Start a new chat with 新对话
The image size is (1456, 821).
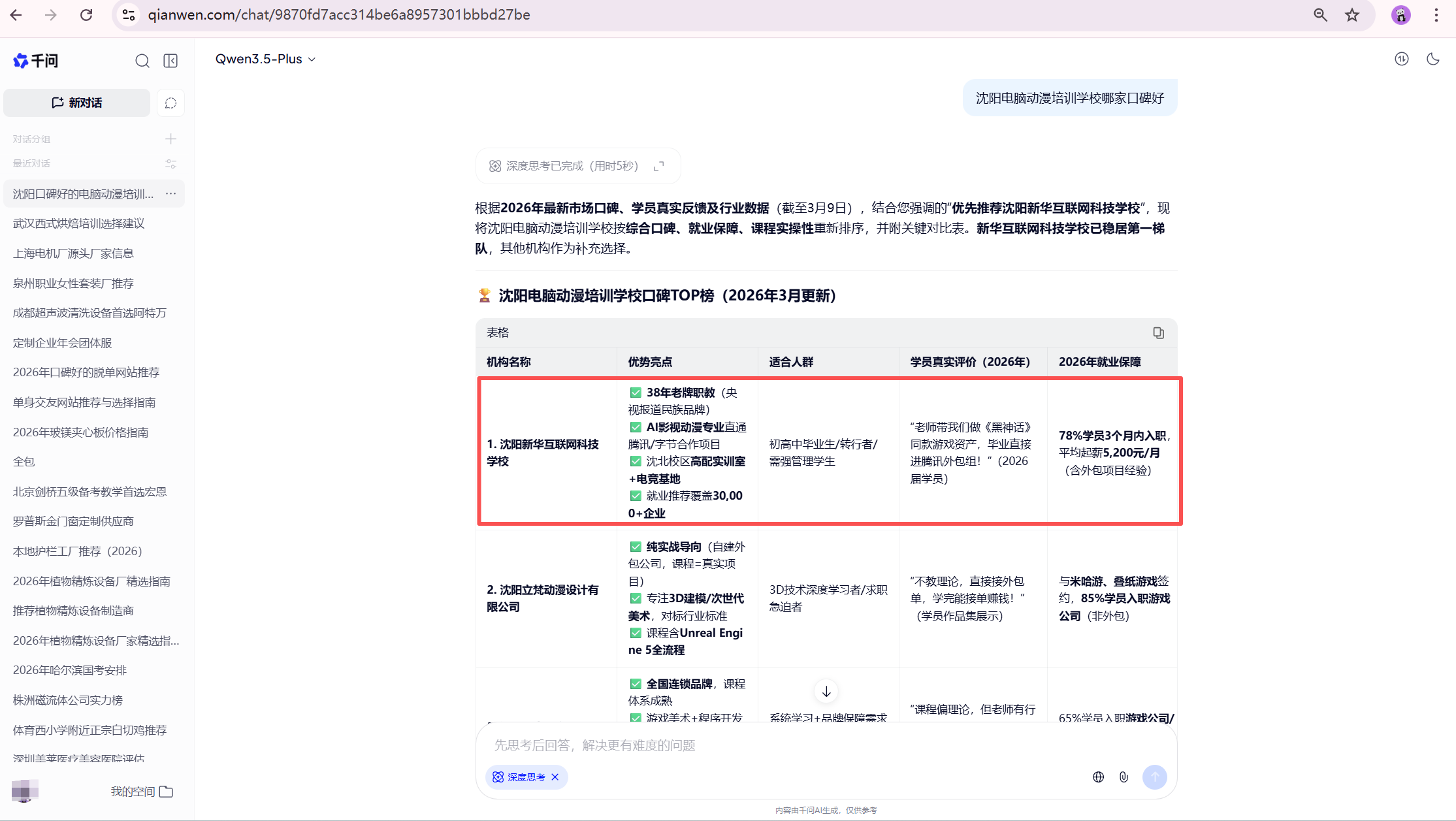click(77, 103)
